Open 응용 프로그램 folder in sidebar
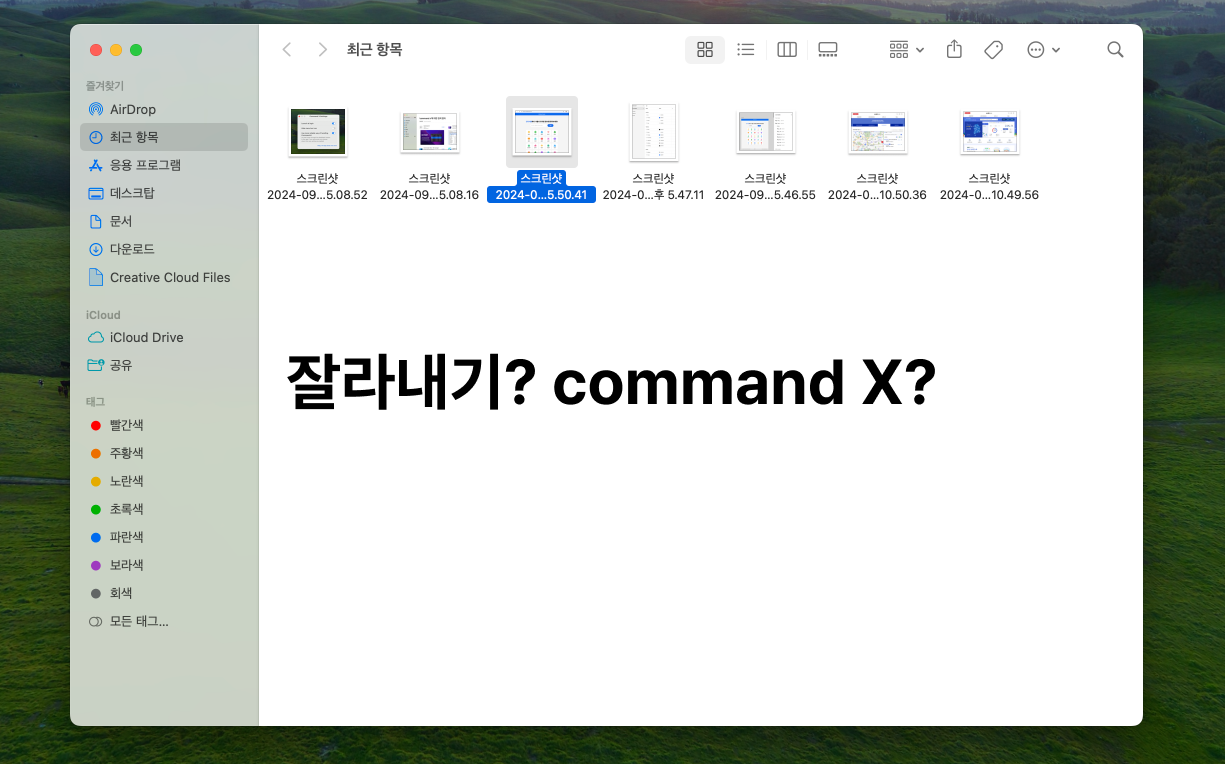The image size is (1225, 764). 164,165
